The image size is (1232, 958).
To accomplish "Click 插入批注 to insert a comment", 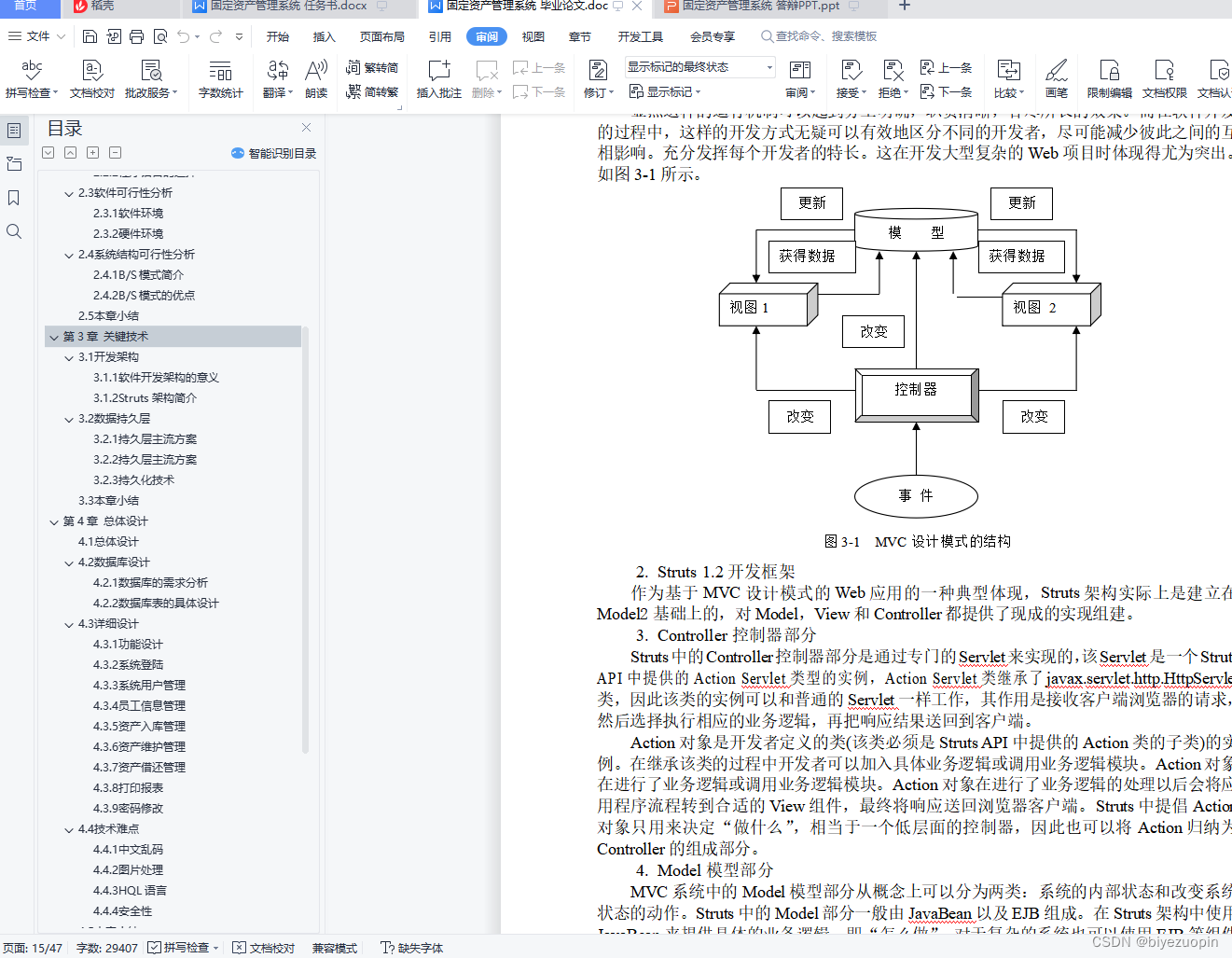I will tap(439, 78).
